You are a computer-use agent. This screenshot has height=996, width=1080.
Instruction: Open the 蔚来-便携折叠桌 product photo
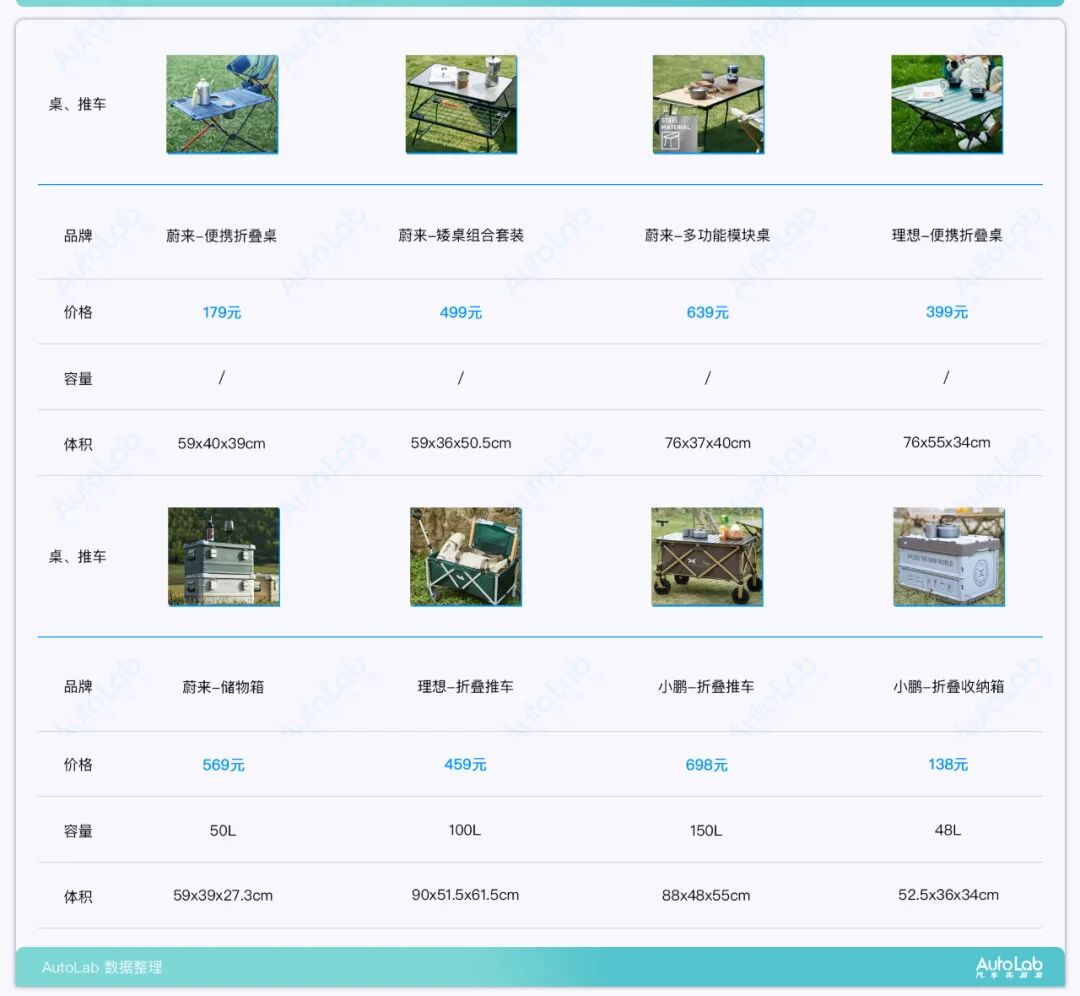click(222, 104)
